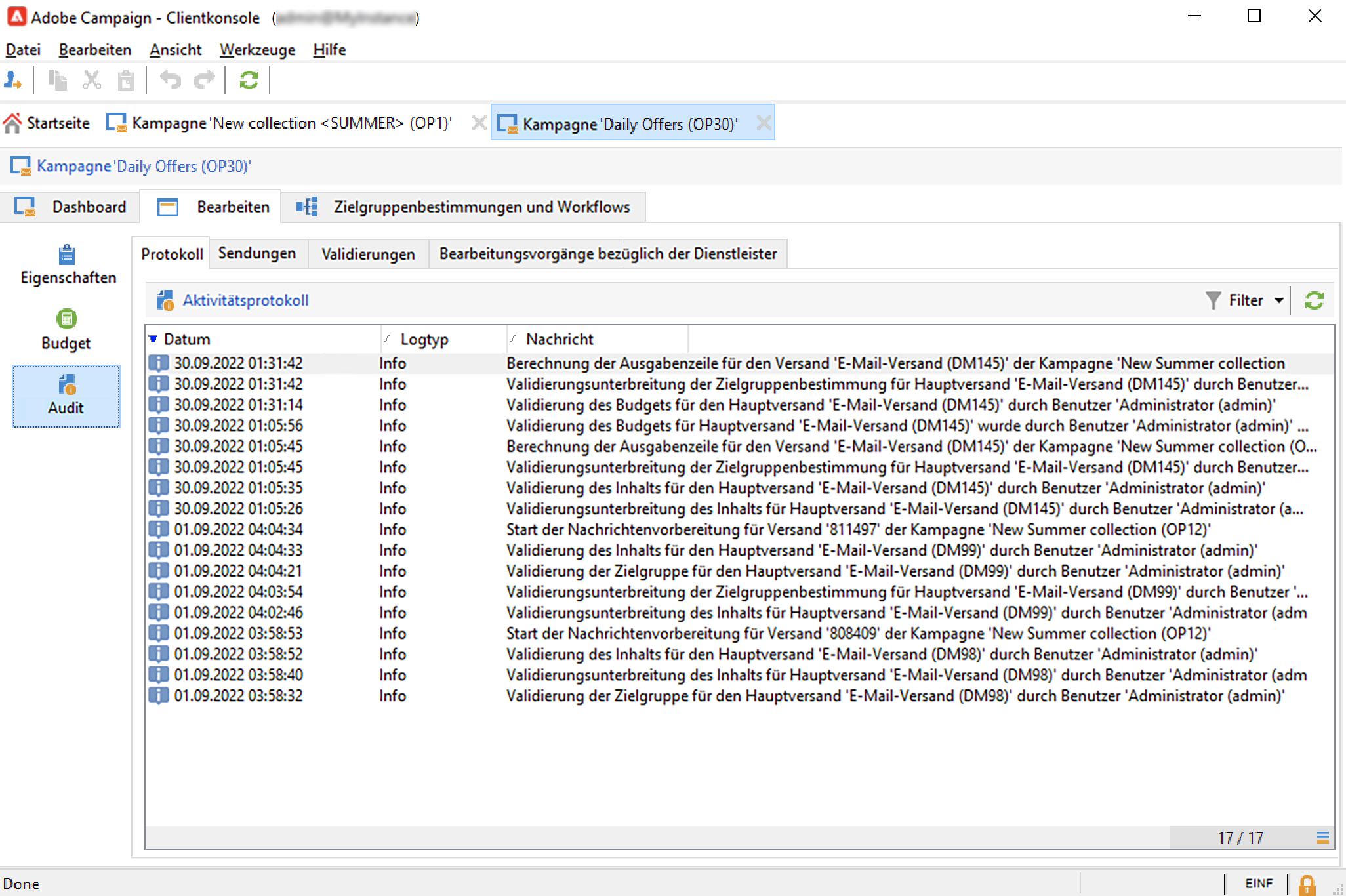Click the list options icon at bottom right
Image resolution: width=1346 pixels, height=896 pixels.
pyautogui.click(x=1322, y=838)
